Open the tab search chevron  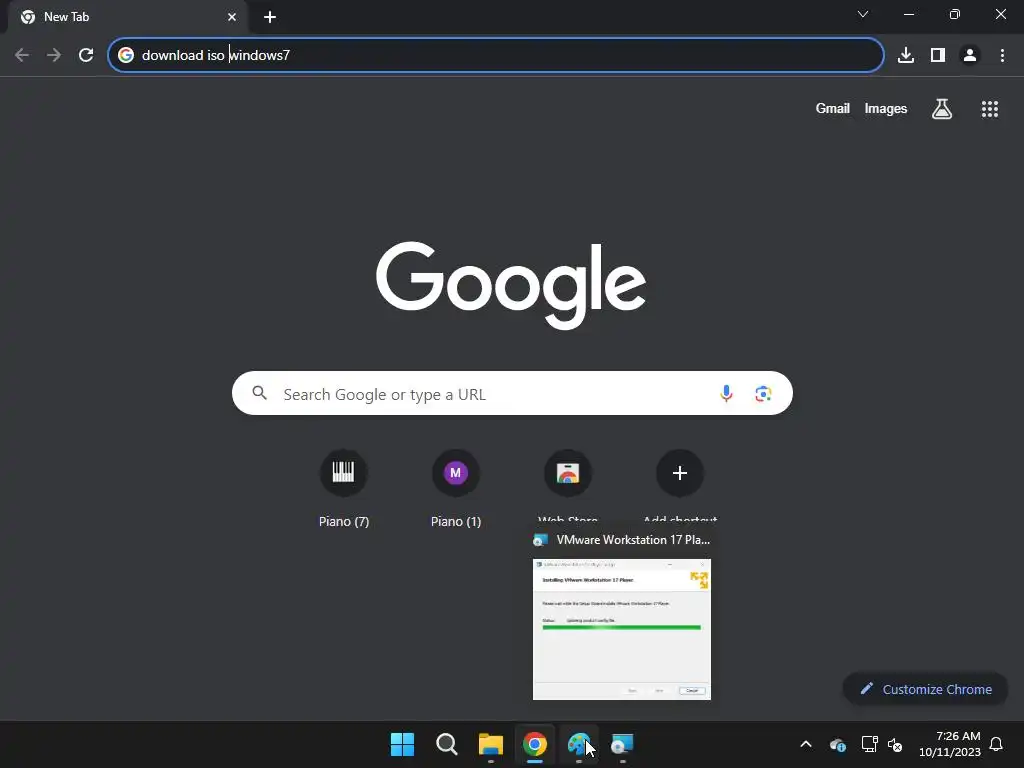(x=863, y=14)
